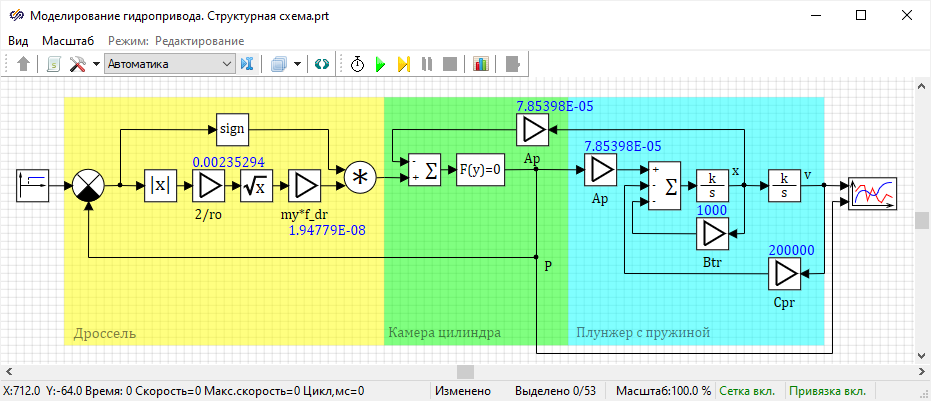This screenshot has height=401, width=931.
Task: Click the stopwatch simulation settings icon
Action: (357, 64)
